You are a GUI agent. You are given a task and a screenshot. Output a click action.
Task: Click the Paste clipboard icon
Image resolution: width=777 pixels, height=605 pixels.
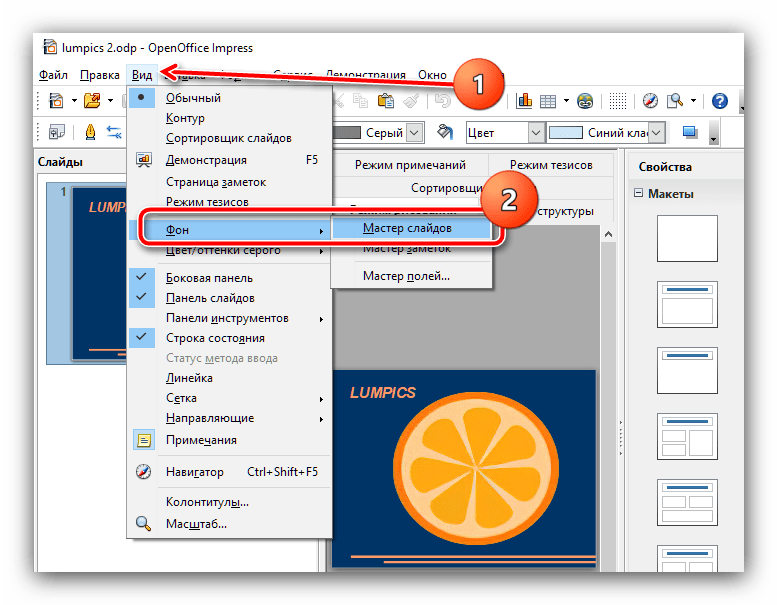(x=386, y=101)
